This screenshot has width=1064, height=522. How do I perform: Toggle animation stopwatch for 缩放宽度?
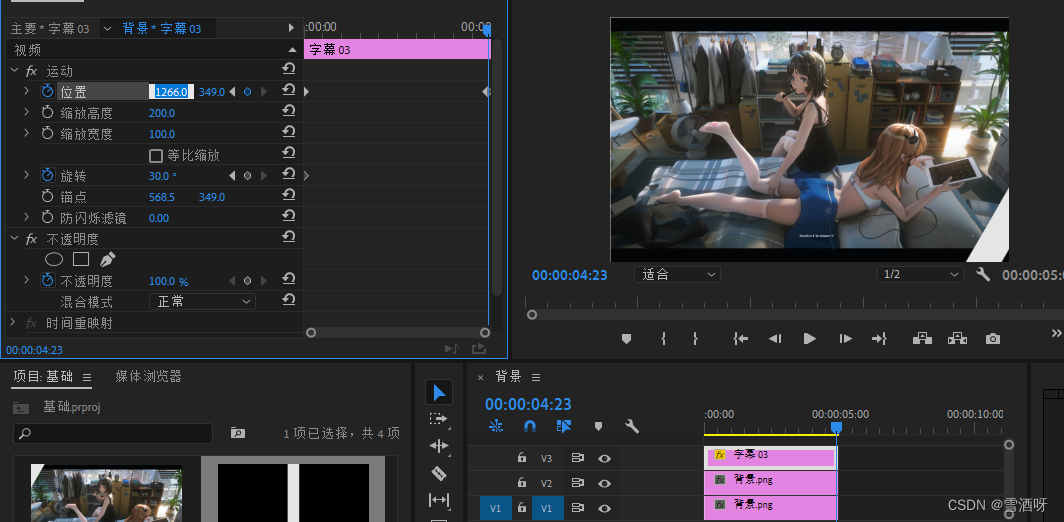coord(48,134)
